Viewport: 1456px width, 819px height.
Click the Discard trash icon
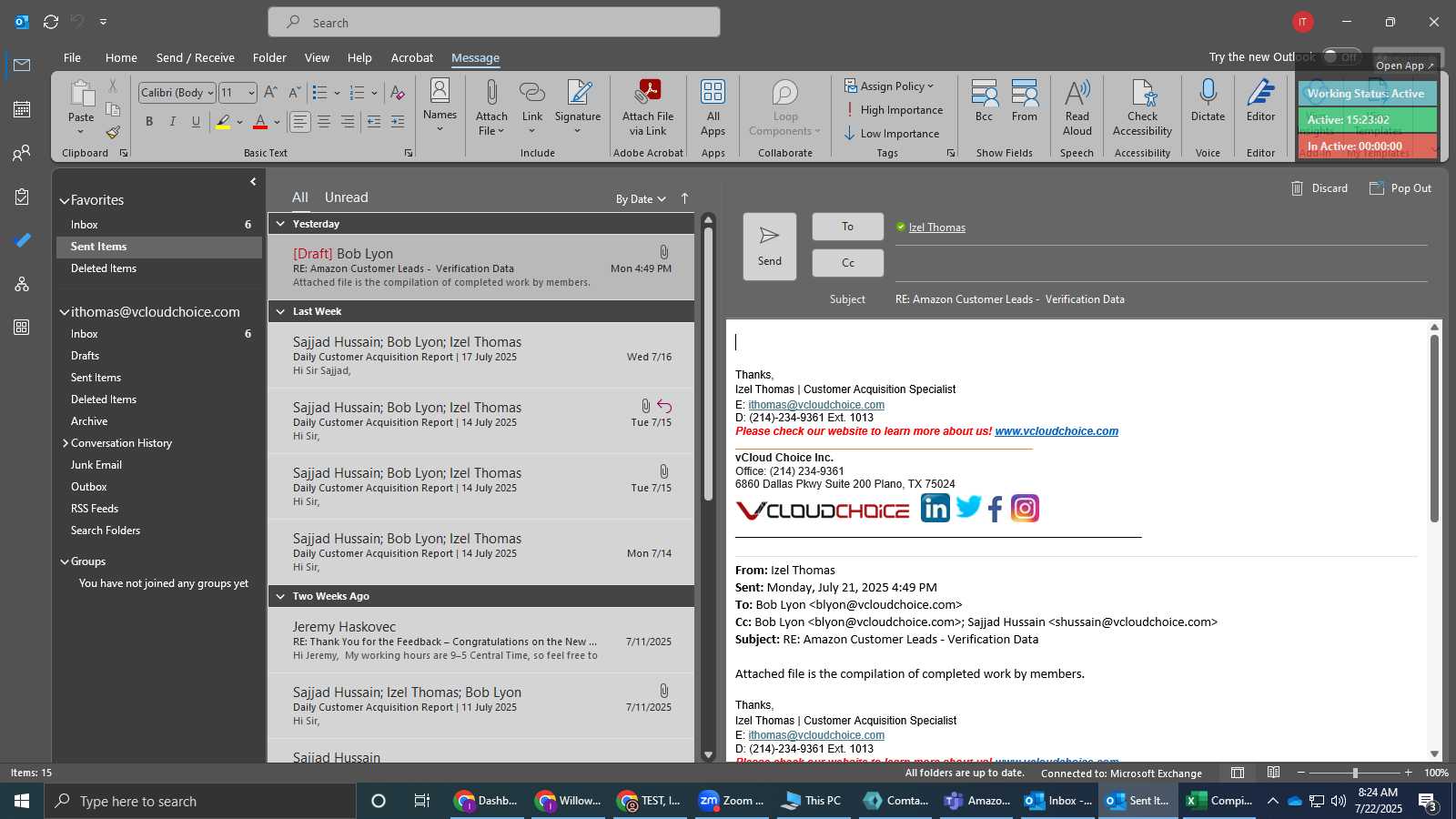(1298, 188)
